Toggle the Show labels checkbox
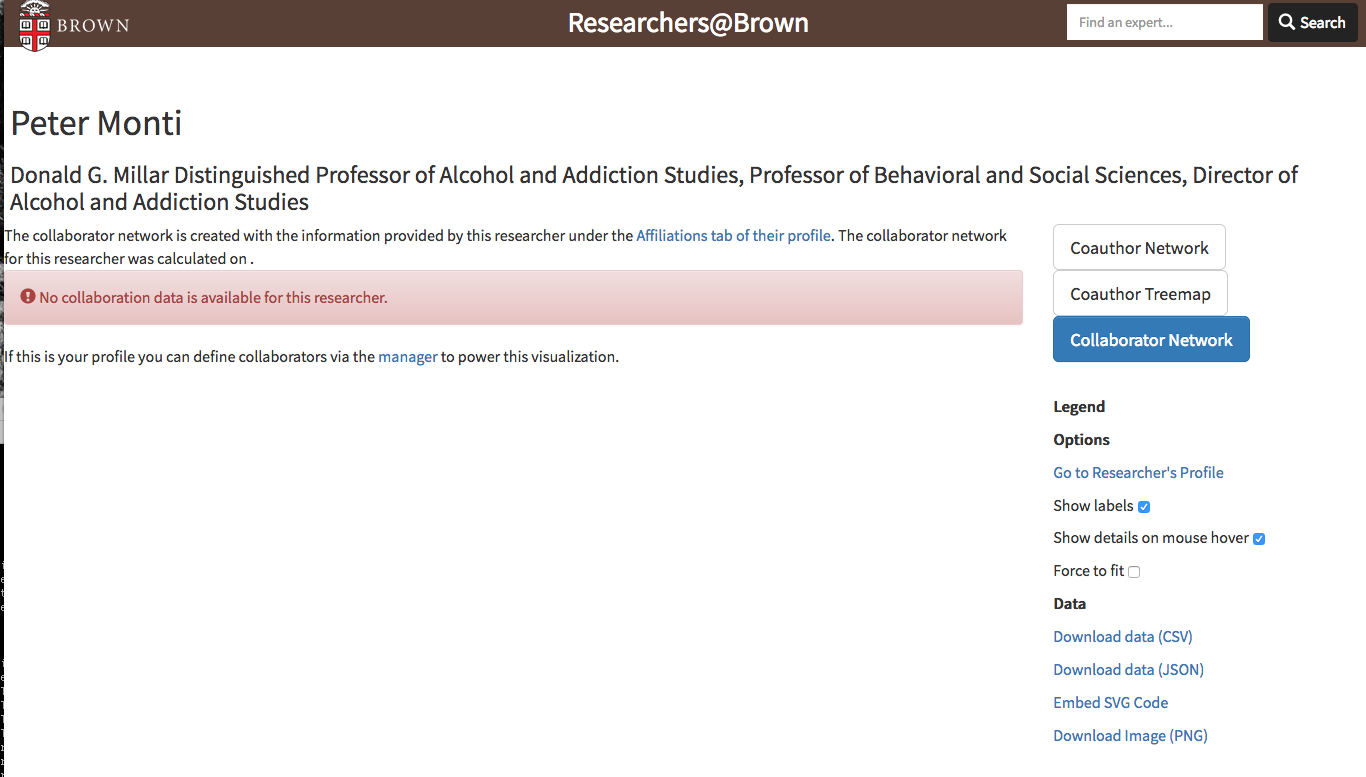Image resolution: width=1366 pixels, height=777 pixels. pyautogui.click(x=1144, y=507)
